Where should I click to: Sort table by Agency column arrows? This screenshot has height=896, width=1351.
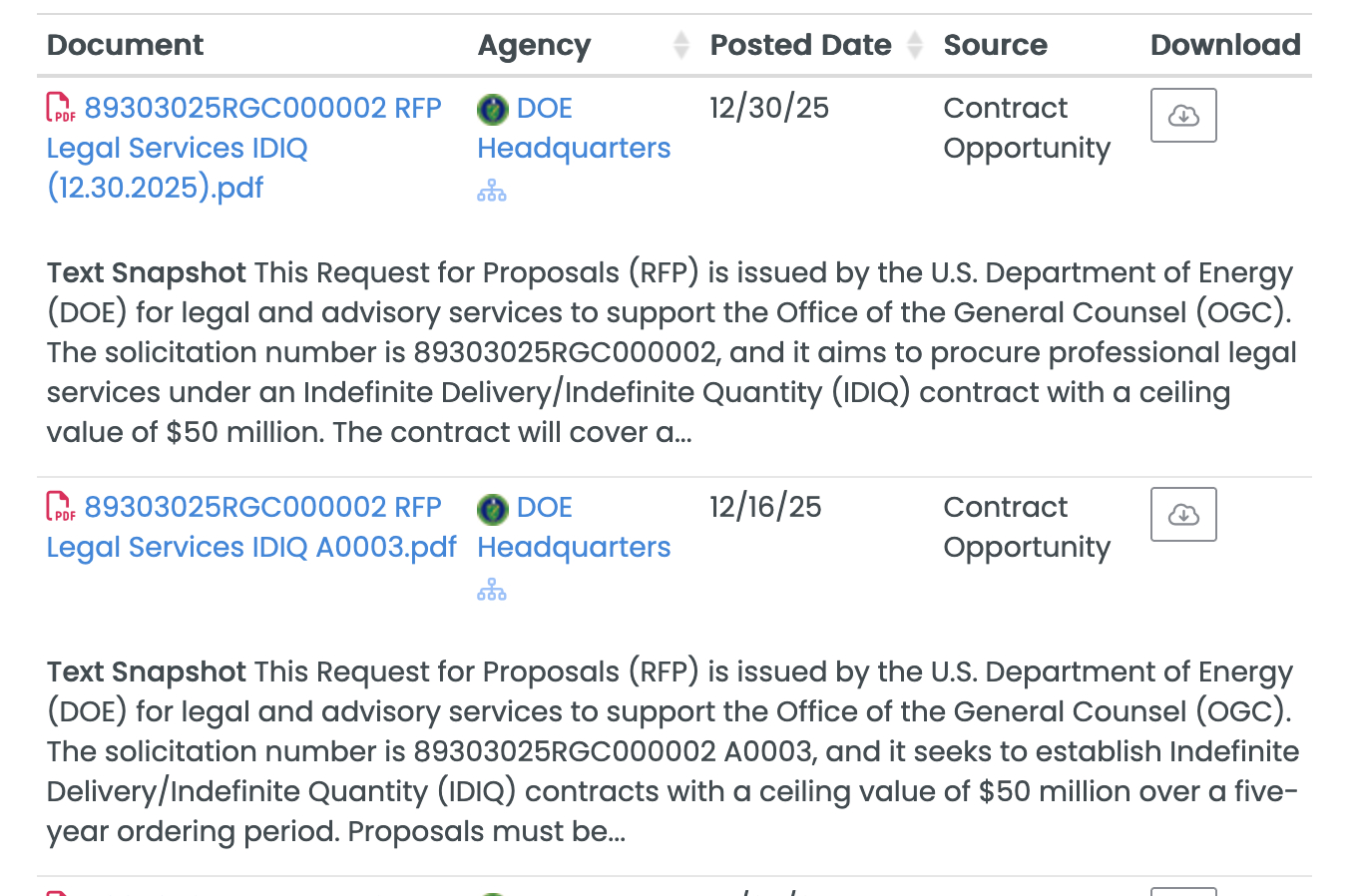click(681, 45)
